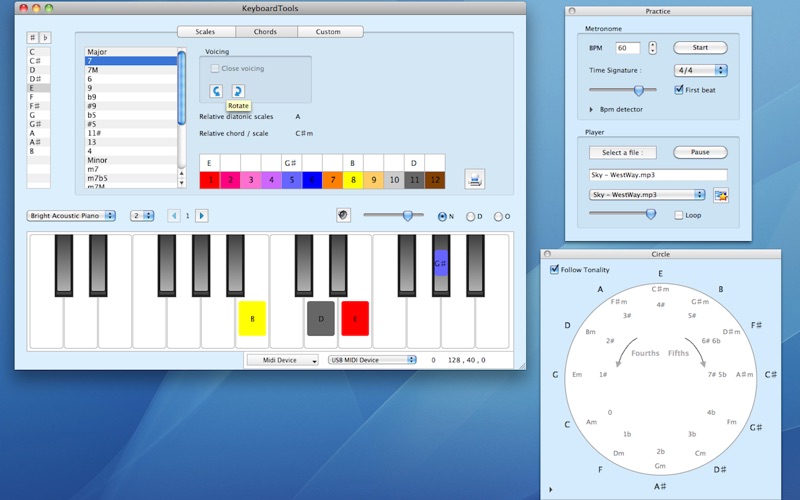Click the speaker mute icon
The image size is (800, 500).
coord(343,215)
